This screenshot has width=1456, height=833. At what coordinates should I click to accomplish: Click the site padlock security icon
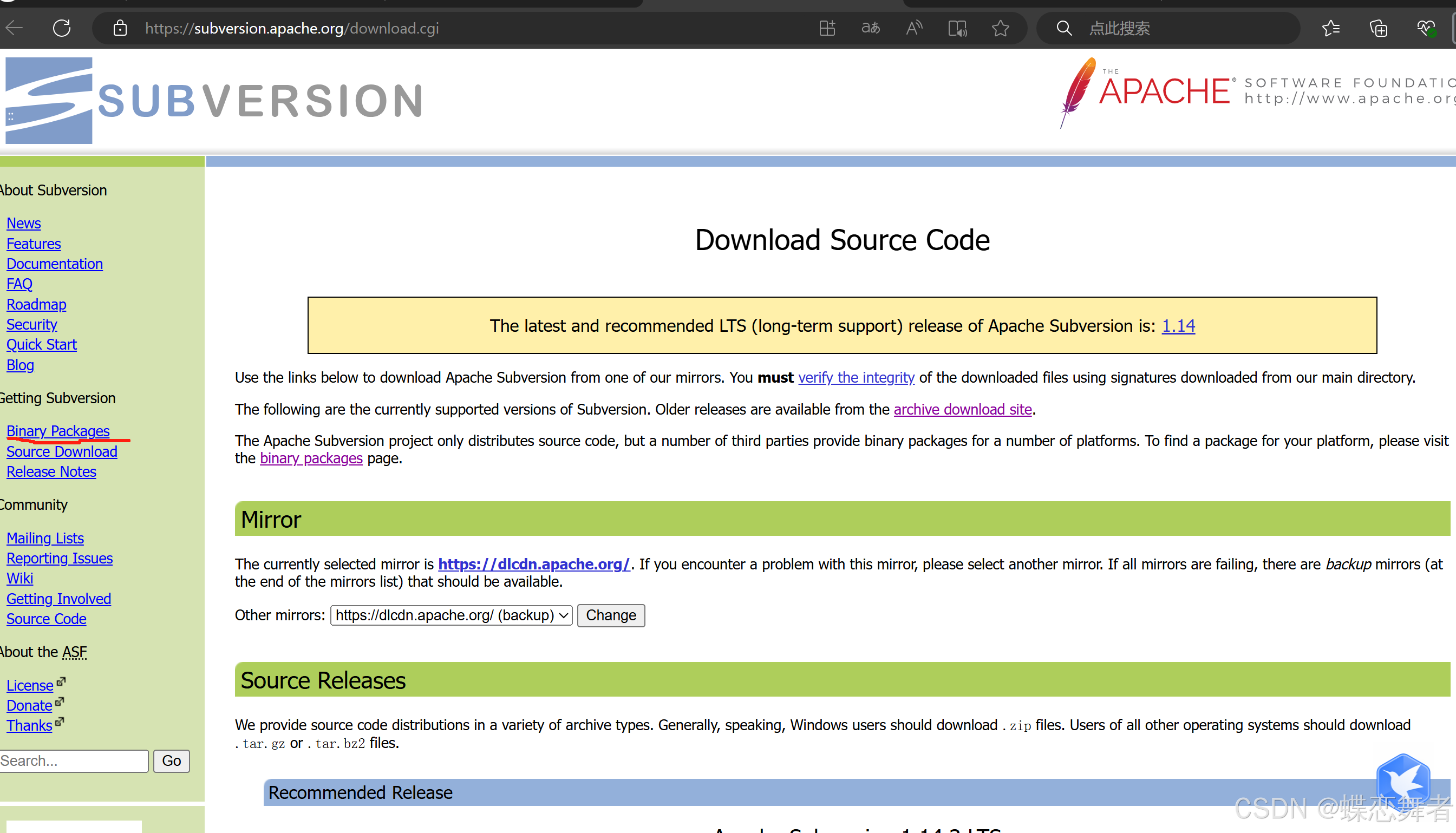click(x=120, y=28)
